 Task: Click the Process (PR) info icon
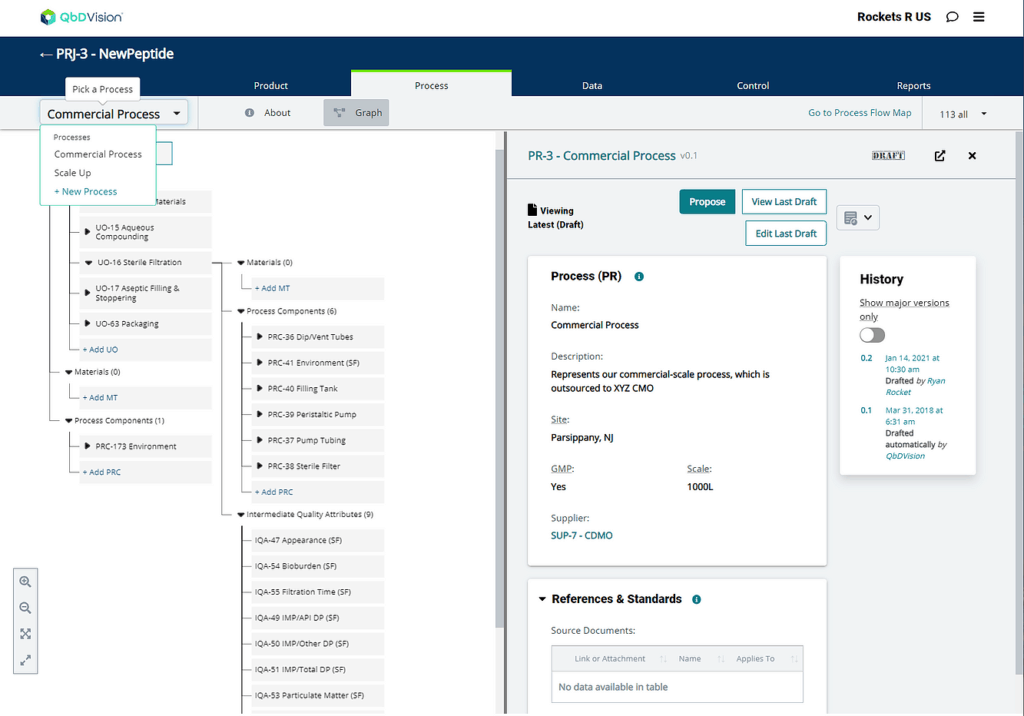638,276
